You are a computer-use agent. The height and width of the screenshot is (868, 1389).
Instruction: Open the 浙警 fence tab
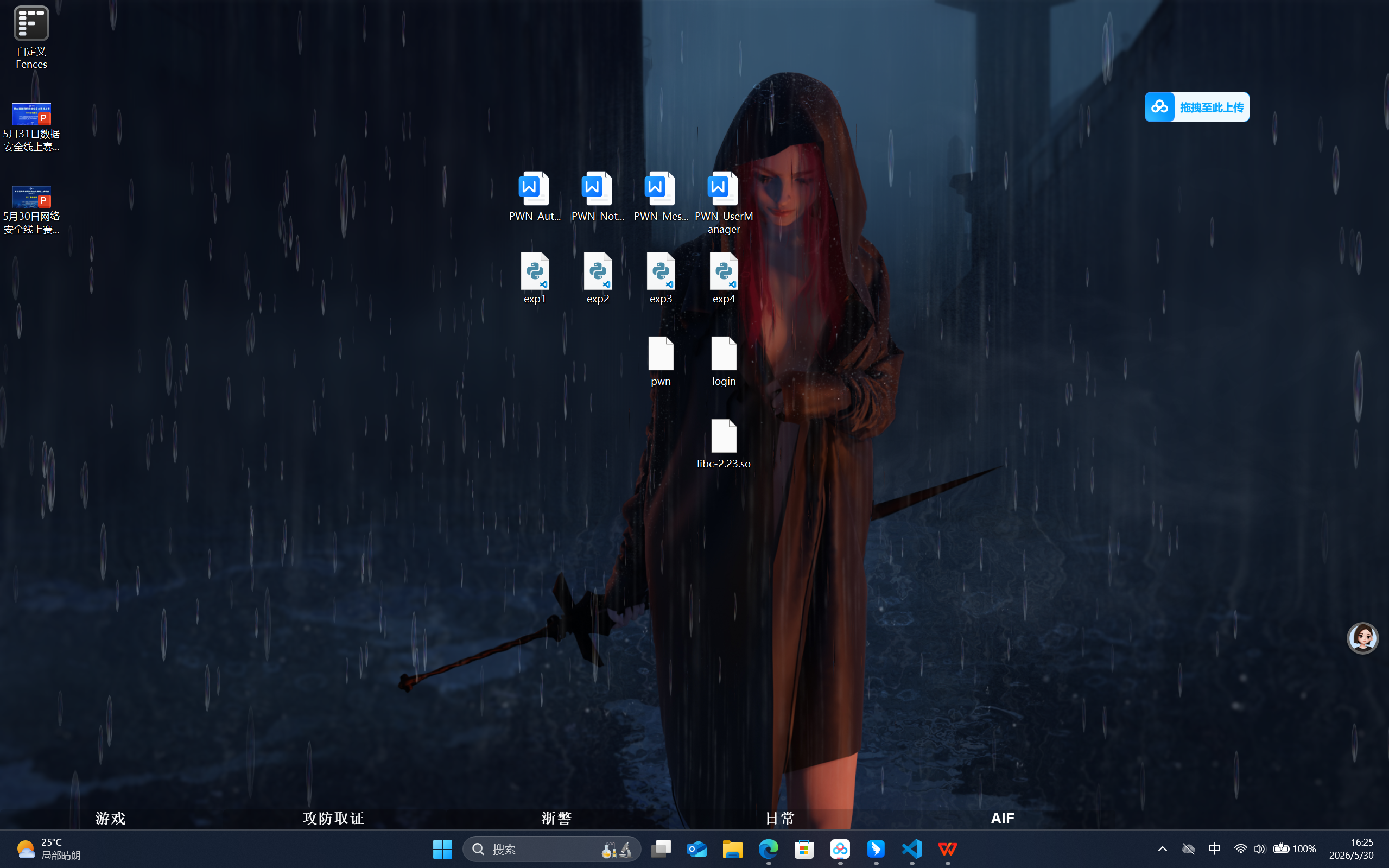pos(556,818)
